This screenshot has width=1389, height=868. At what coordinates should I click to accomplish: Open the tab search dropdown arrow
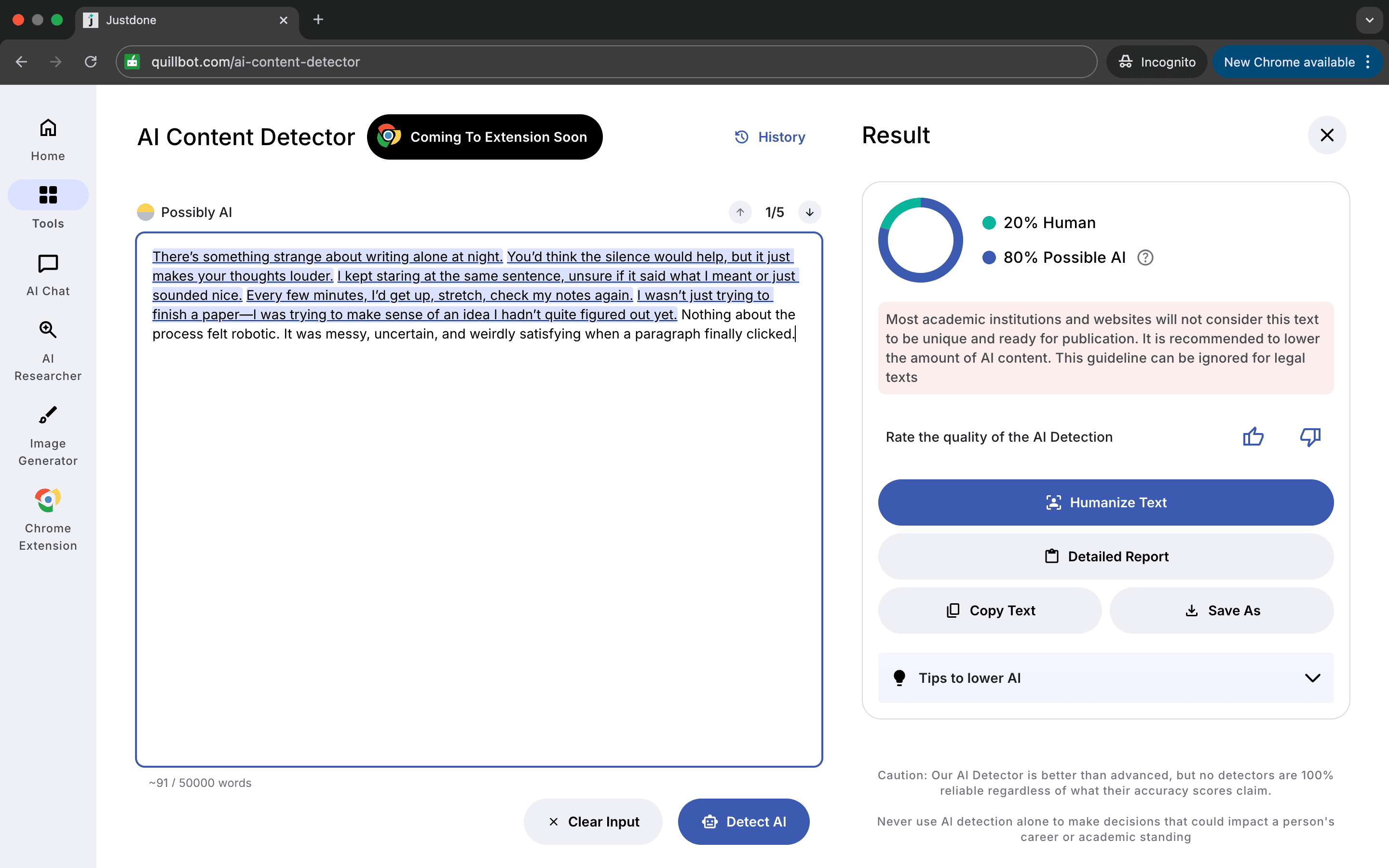pyautogui.click(x=1370, y=20)
